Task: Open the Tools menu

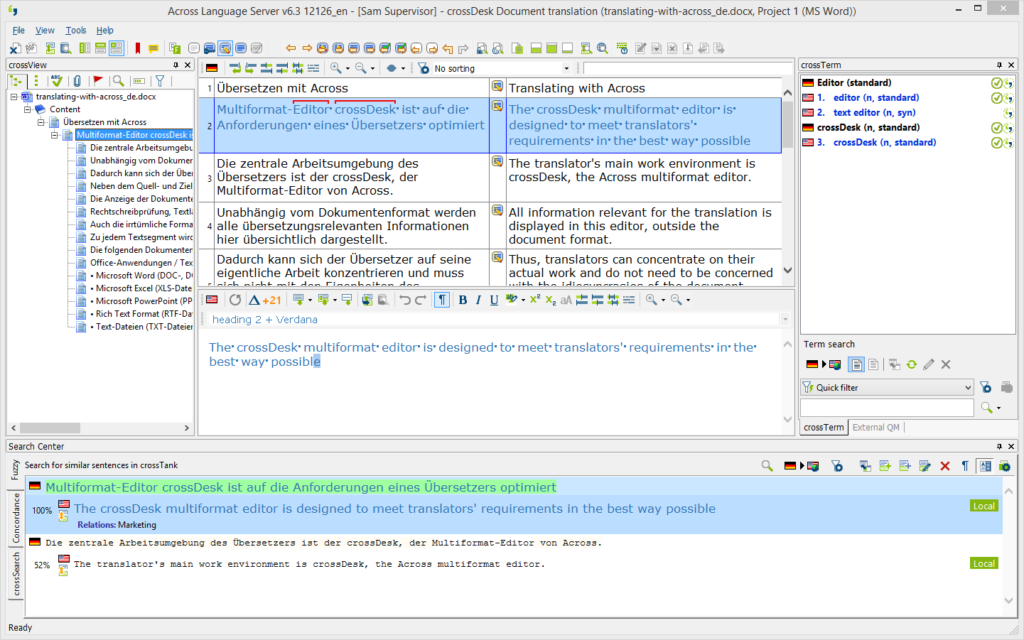Action: coord(75,29)
